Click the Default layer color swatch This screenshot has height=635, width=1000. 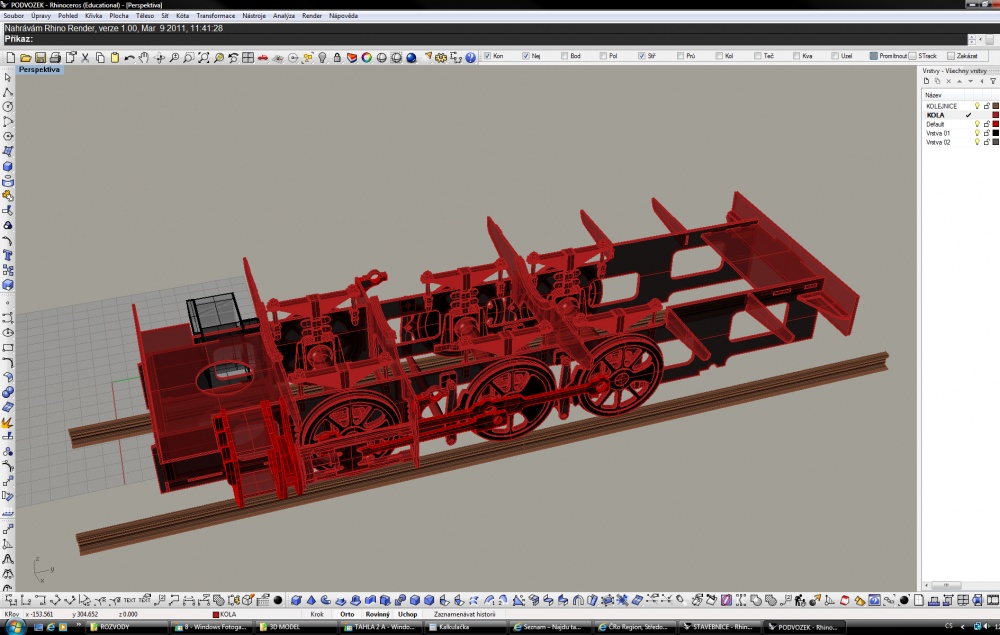(x=996, y=124)
